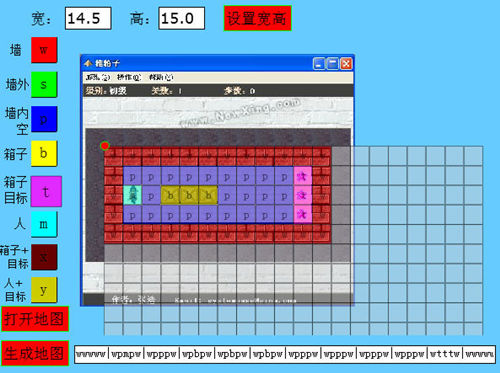Choose the blue inner-floor tile 'p'
The height and width of the screenshot is (373, 500).
coord(44,119)
